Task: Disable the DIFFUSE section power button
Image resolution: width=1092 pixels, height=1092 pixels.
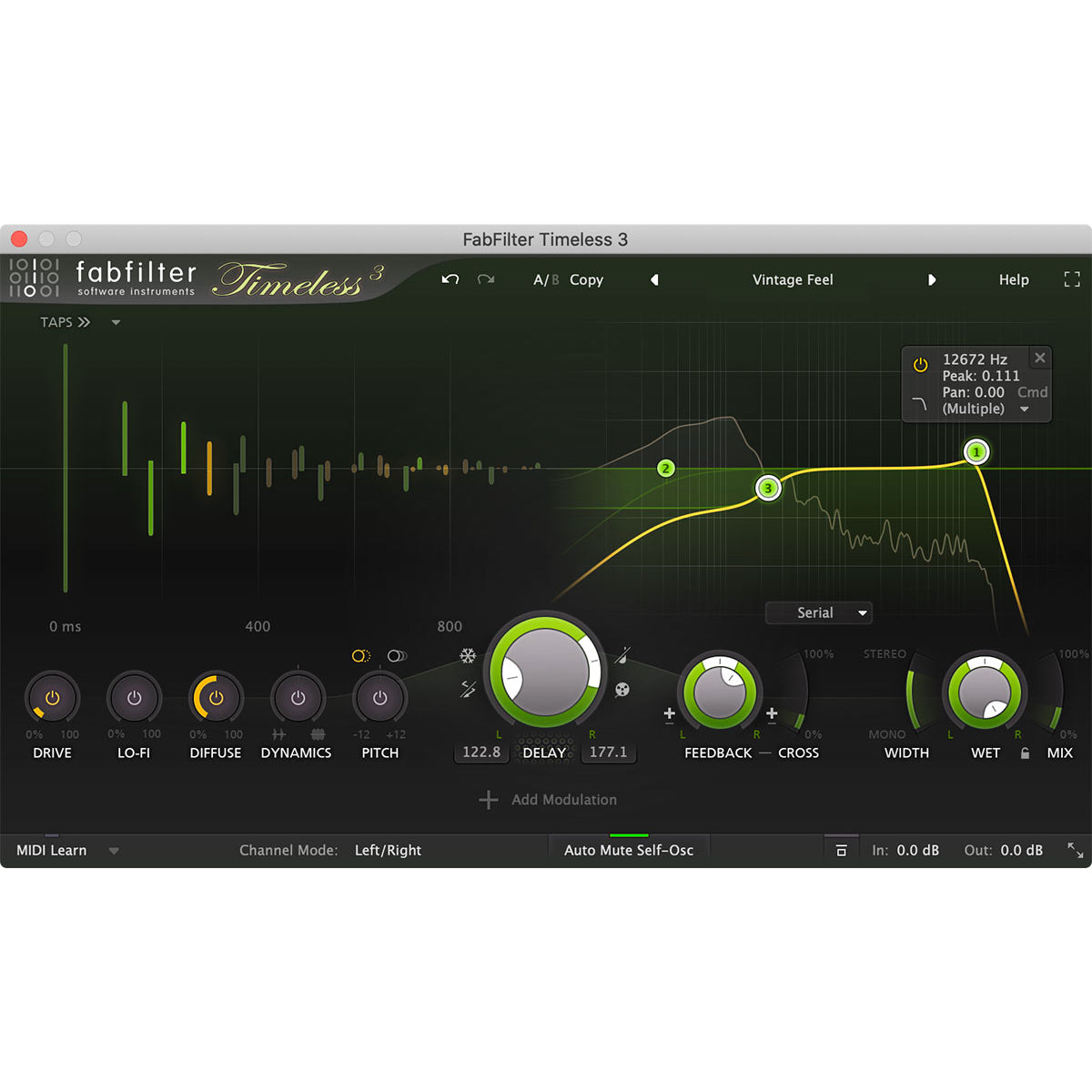Action: [215, 698]
